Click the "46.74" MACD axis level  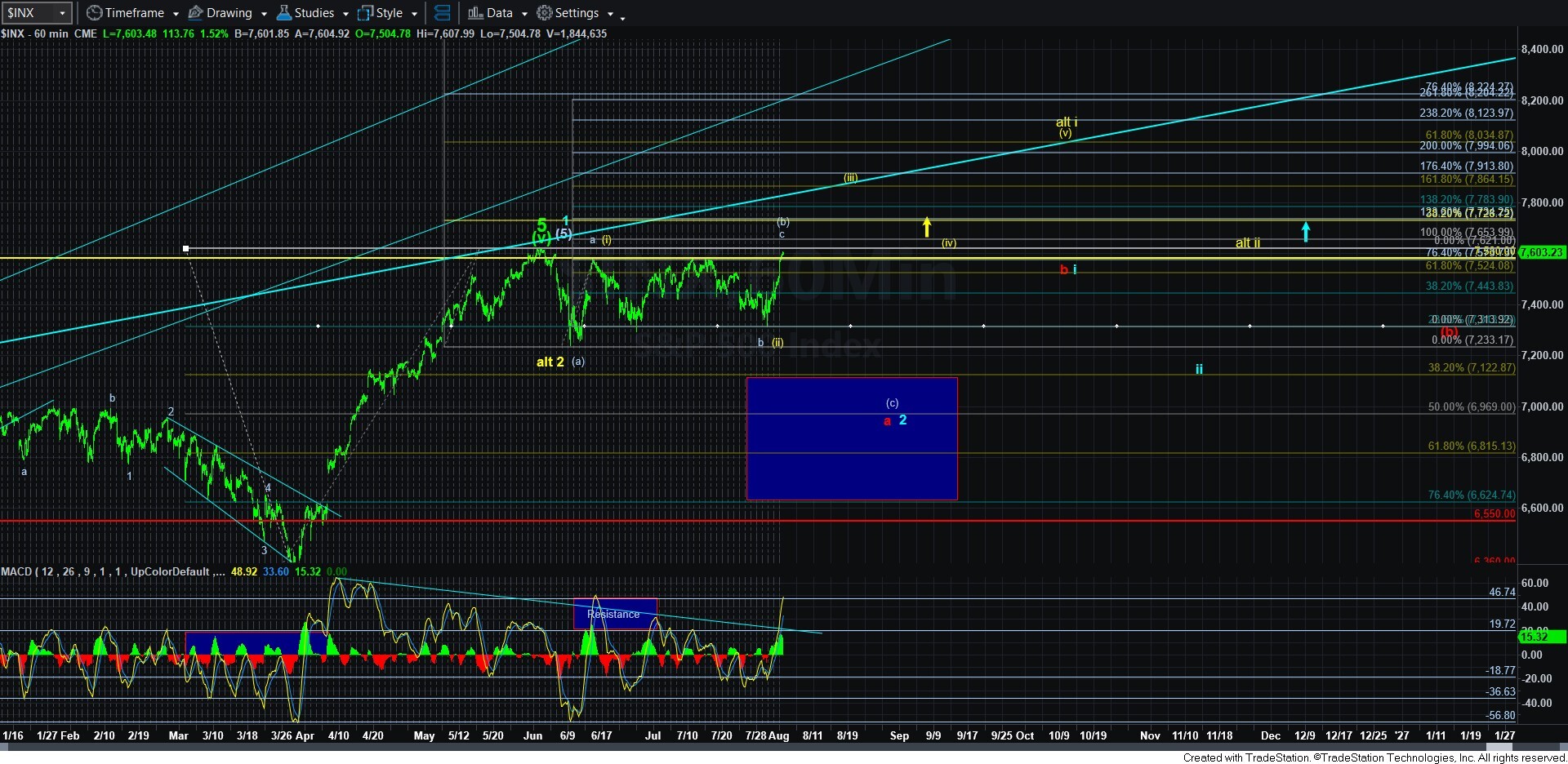click(1502, 592)
